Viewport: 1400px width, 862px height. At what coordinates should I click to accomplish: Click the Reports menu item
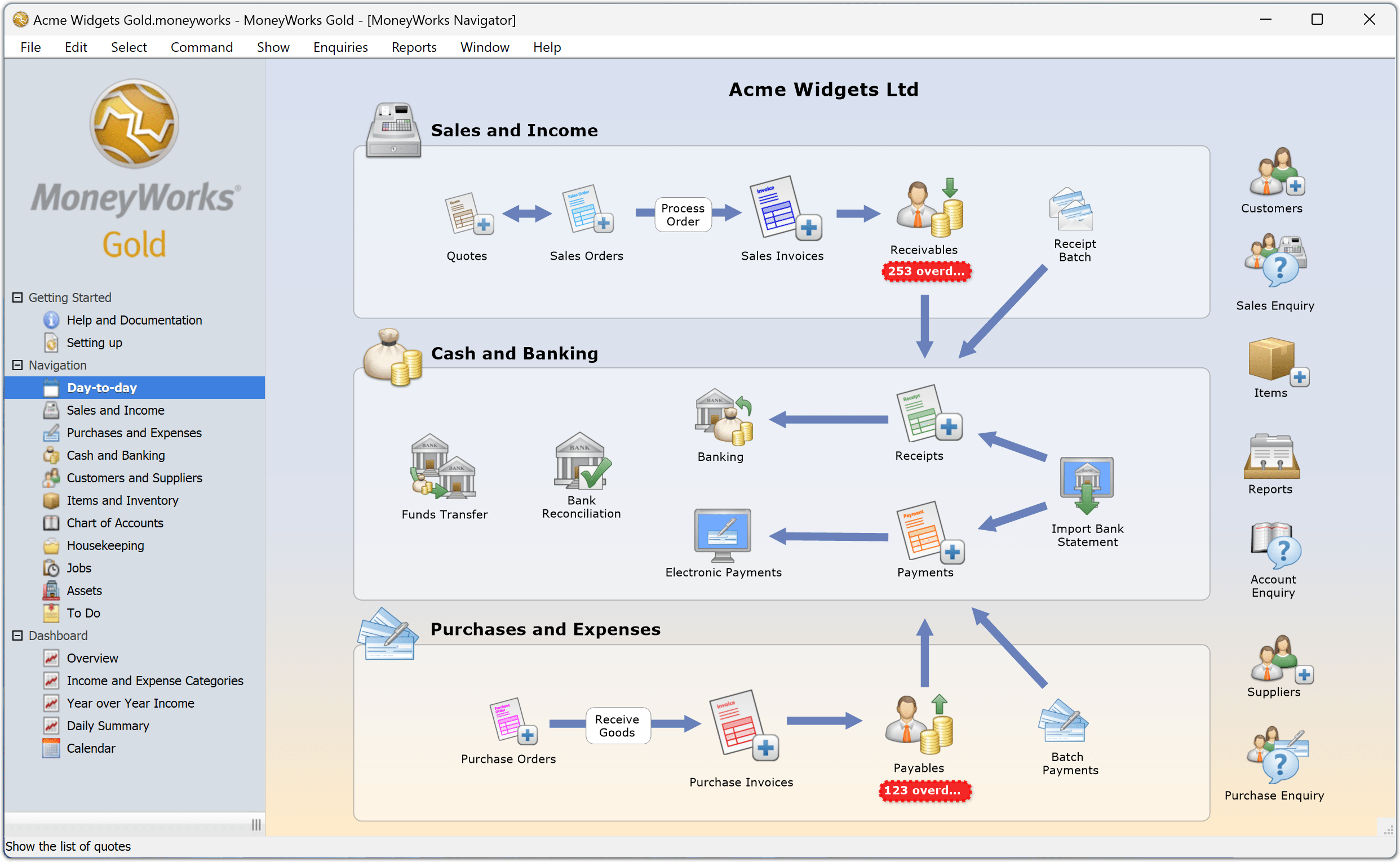pyautogui.click(x=413, y=47)
